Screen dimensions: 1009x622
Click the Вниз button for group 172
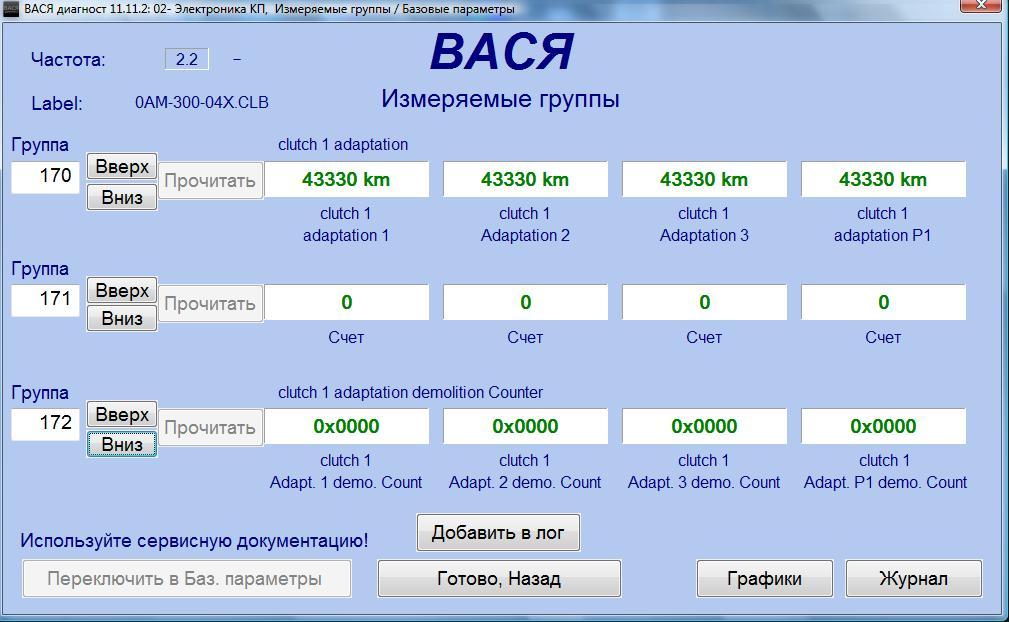coord(122,444)
